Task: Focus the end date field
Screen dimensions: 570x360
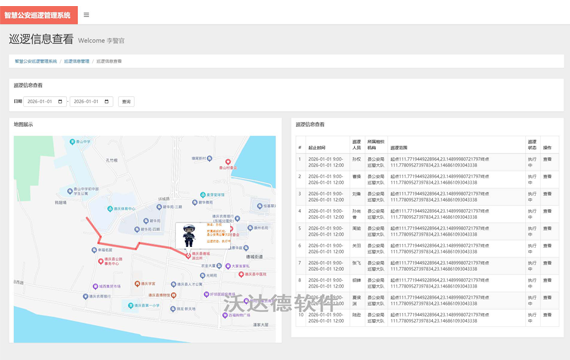Action: click(x=91, y=101)
